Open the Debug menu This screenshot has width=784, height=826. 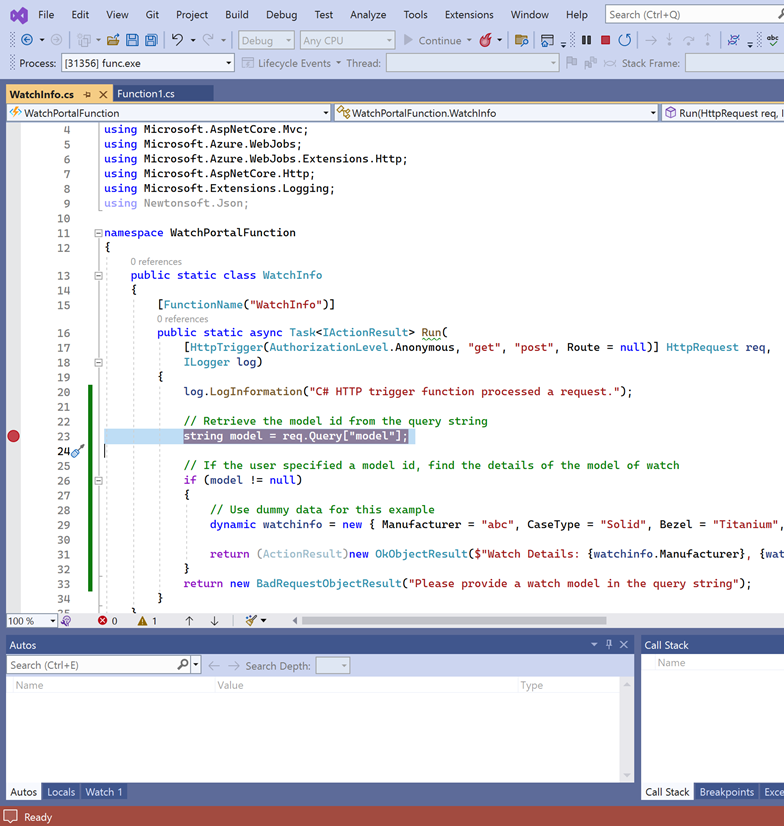tap(281, 15)
